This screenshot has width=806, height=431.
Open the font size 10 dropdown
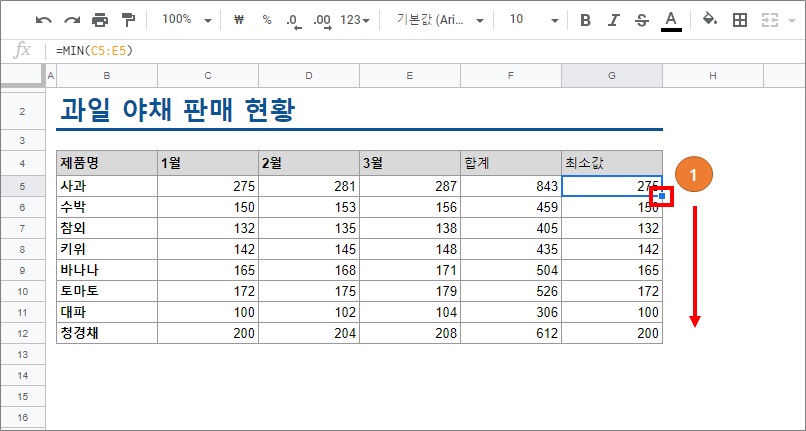(x=534, y=20)
